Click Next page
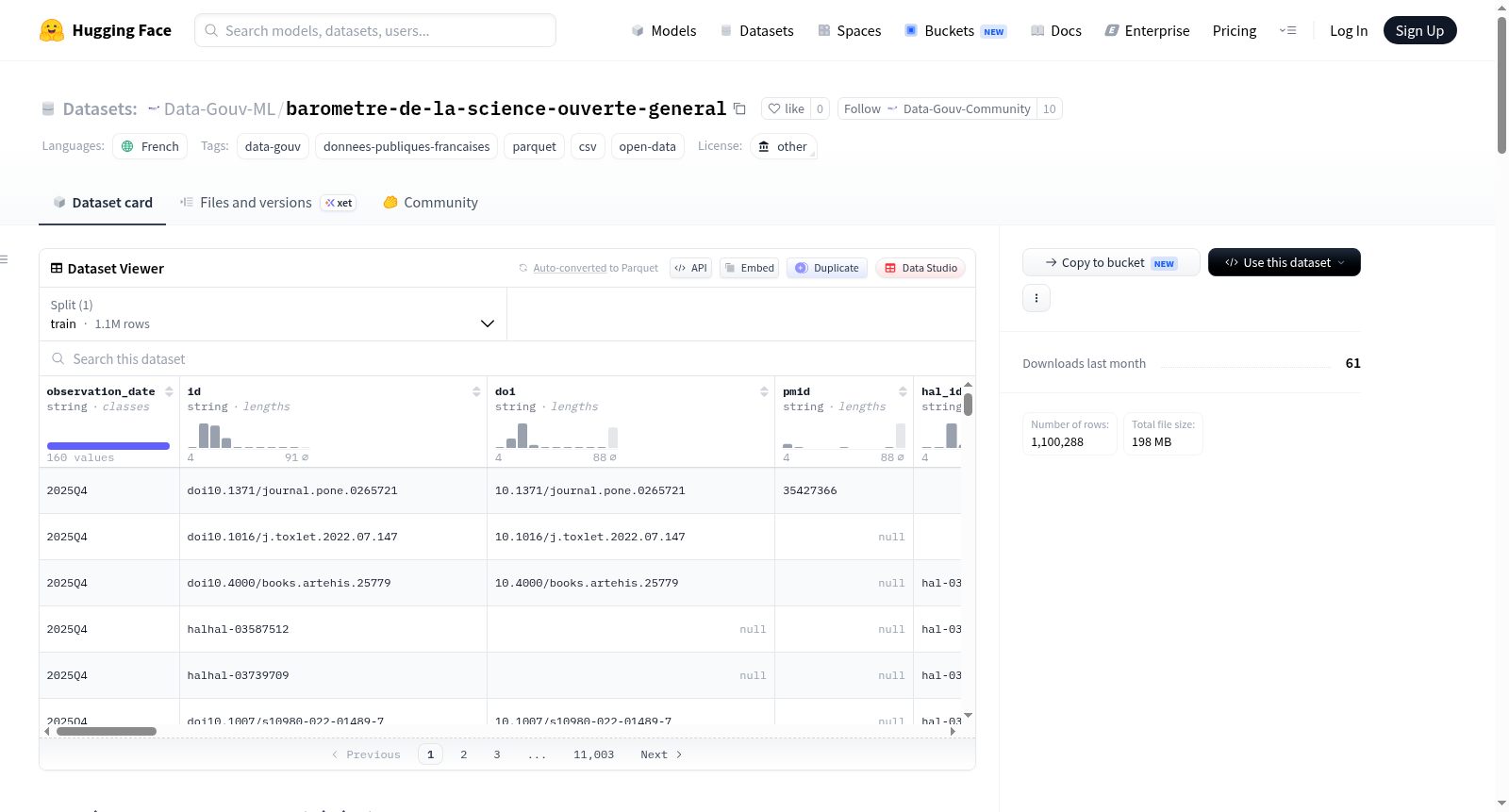This screenshot has width=1509, height=812. coord(661,754)
